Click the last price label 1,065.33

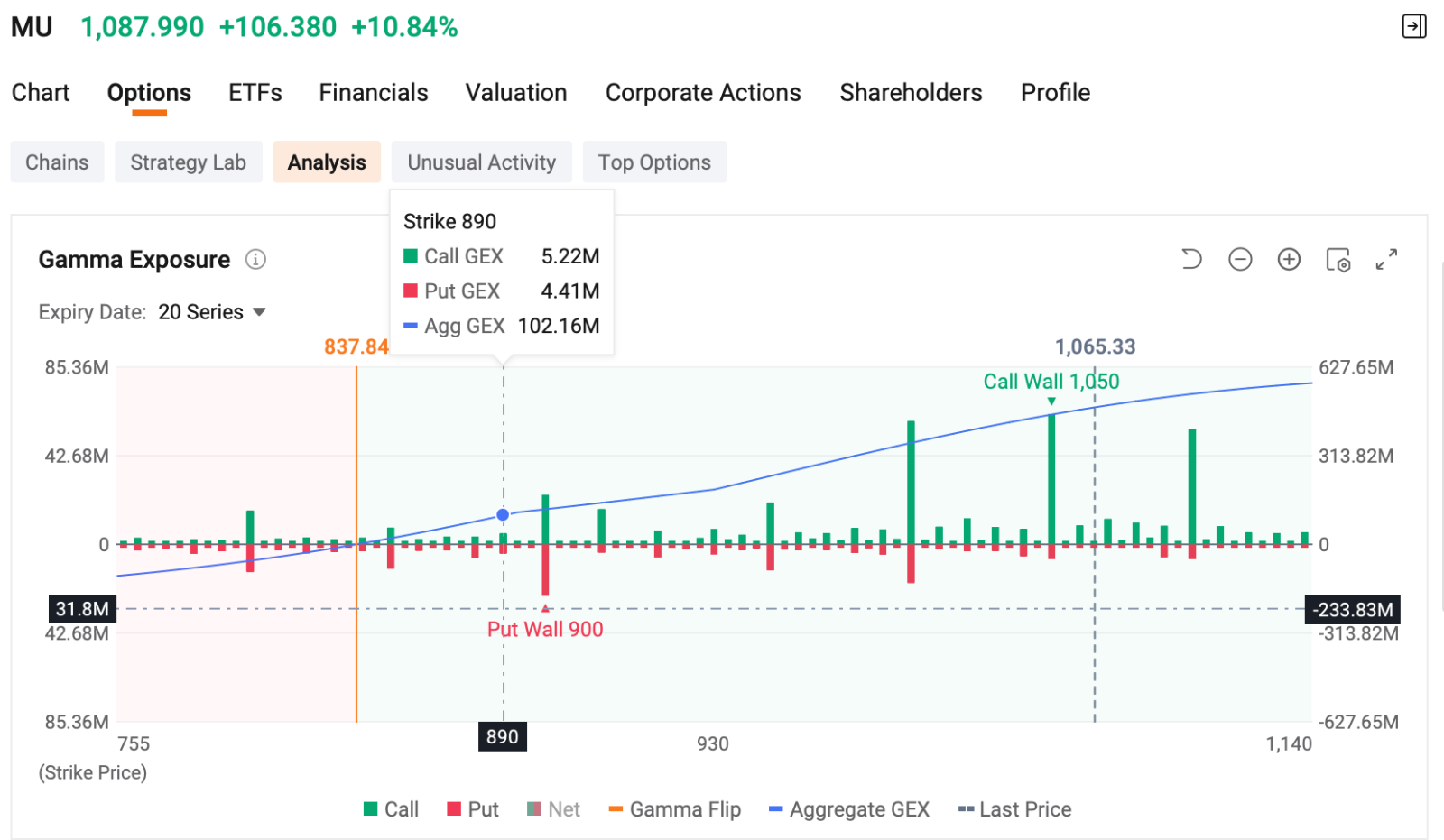point(1095,347)
